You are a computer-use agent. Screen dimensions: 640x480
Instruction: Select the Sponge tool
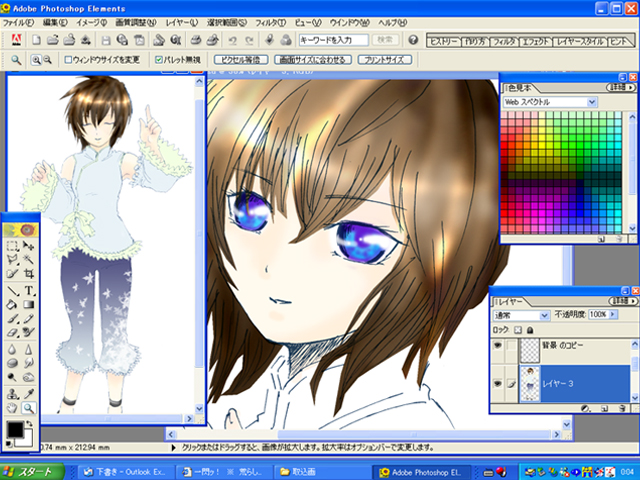coord(12,363)
